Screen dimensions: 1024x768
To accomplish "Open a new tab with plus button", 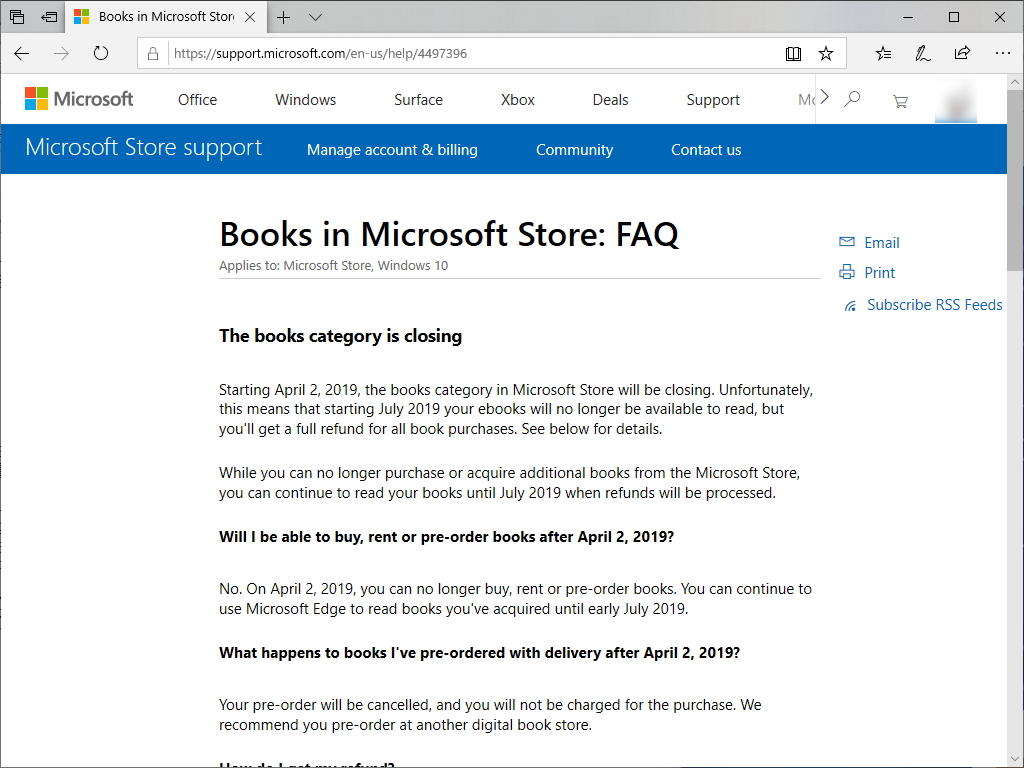I will click(284, 17).
